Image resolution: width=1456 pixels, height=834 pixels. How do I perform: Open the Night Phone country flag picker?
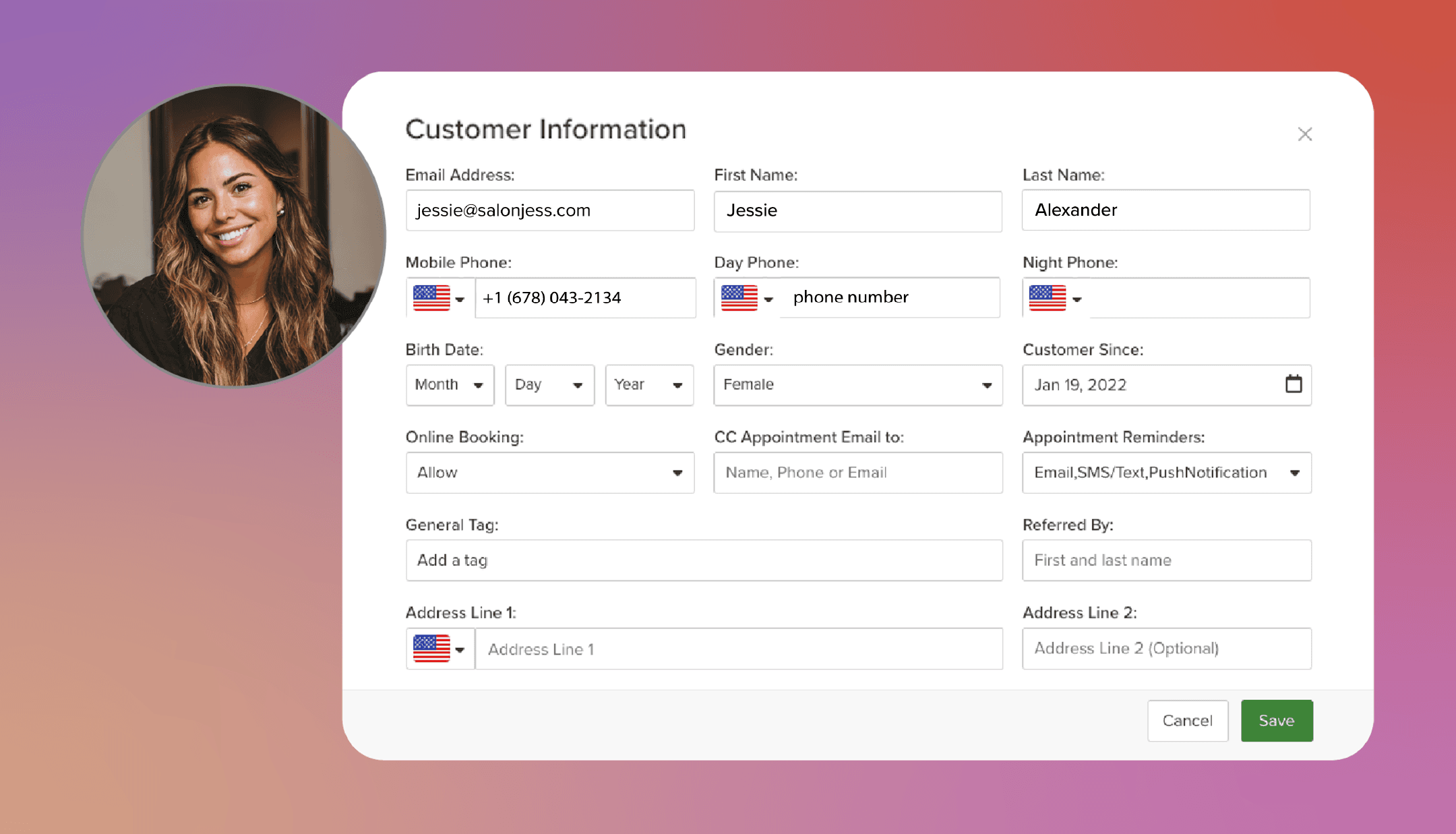coord(1052,298)
